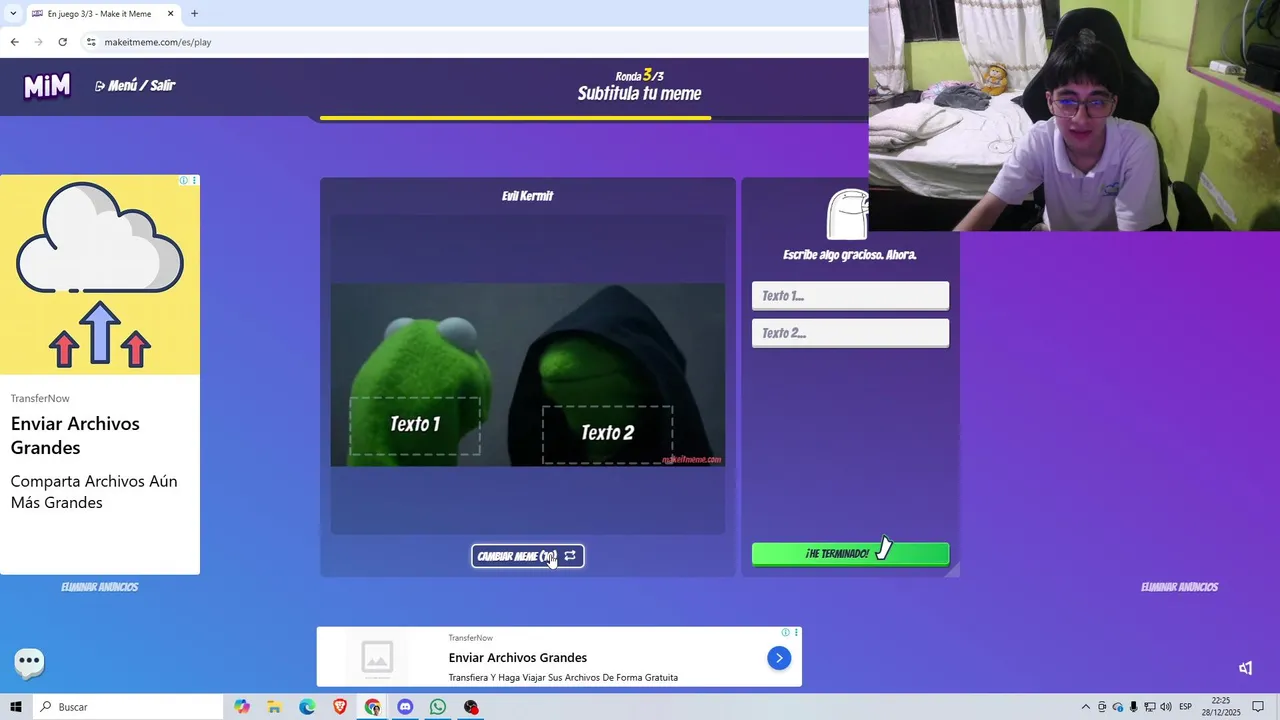Close the Make it Meme tab
The width and height of the screenshot is (1280, 720).
pyautogui.click(x=170, y=14)
